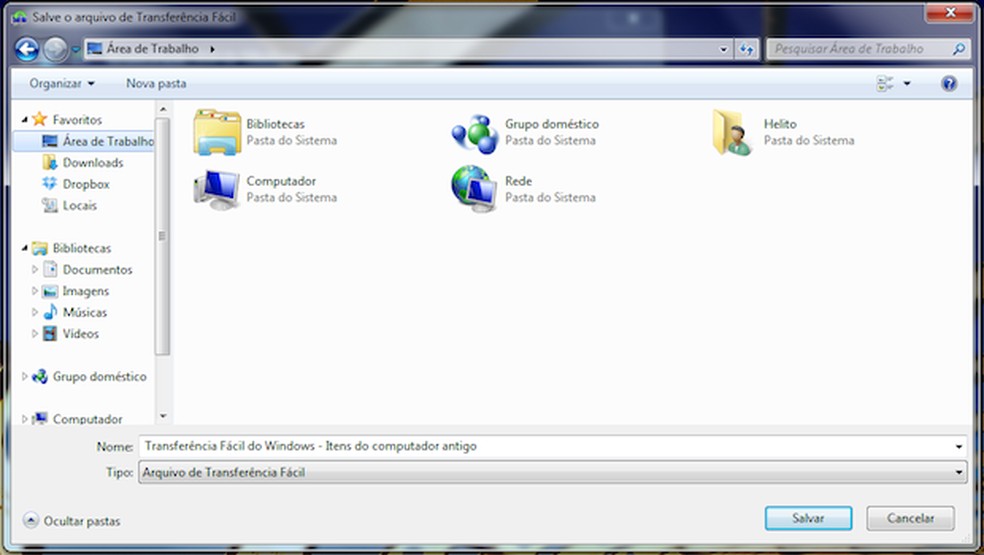Open the recent locations arrow beside Forward
Image resolution: width=984 pixels, height=555 pixels.
pyautogui.click(x=75, y=49)
